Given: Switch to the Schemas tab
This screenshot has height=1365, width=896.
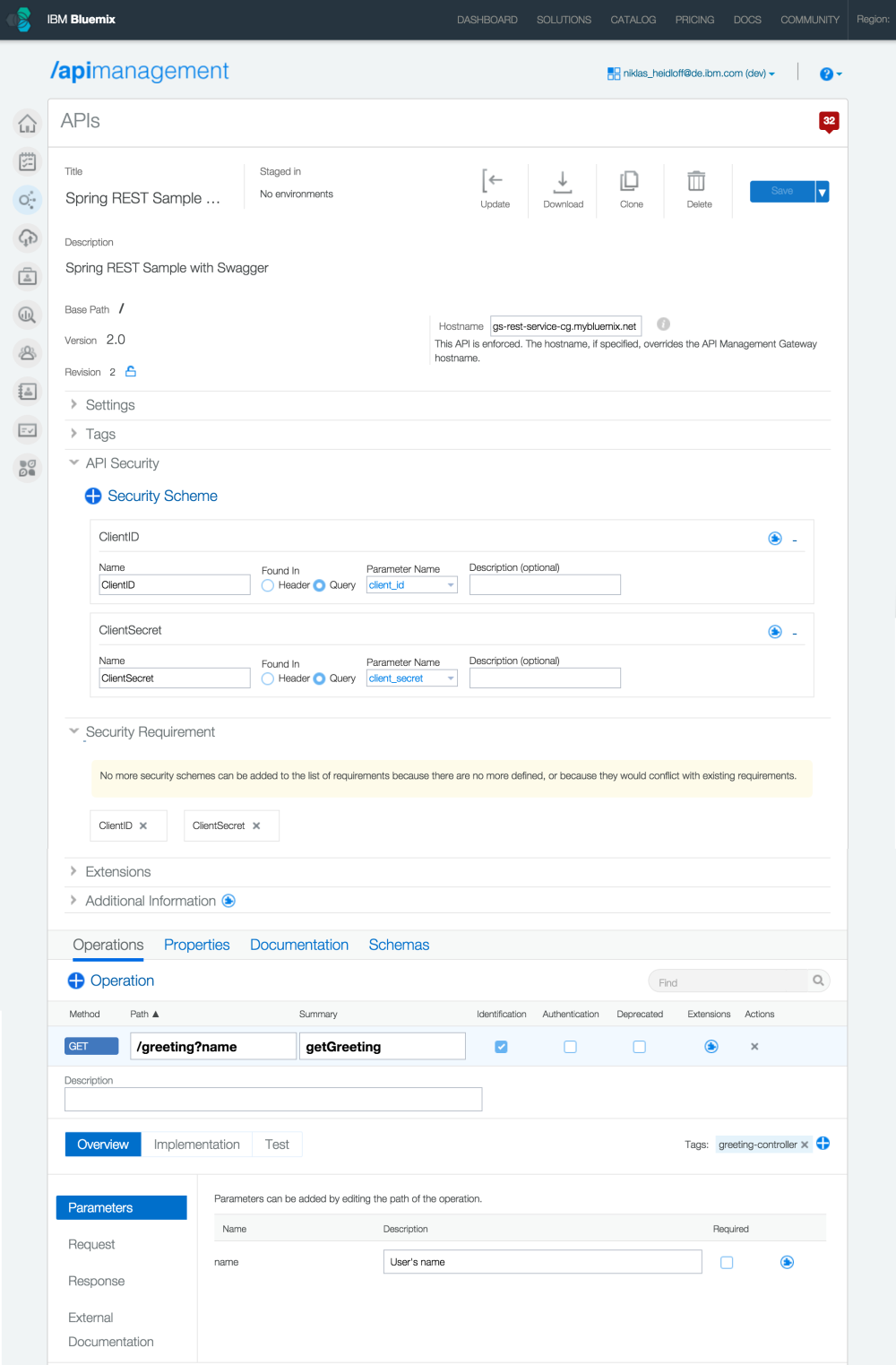Looking at the screenshot, I should coord(399,945).
